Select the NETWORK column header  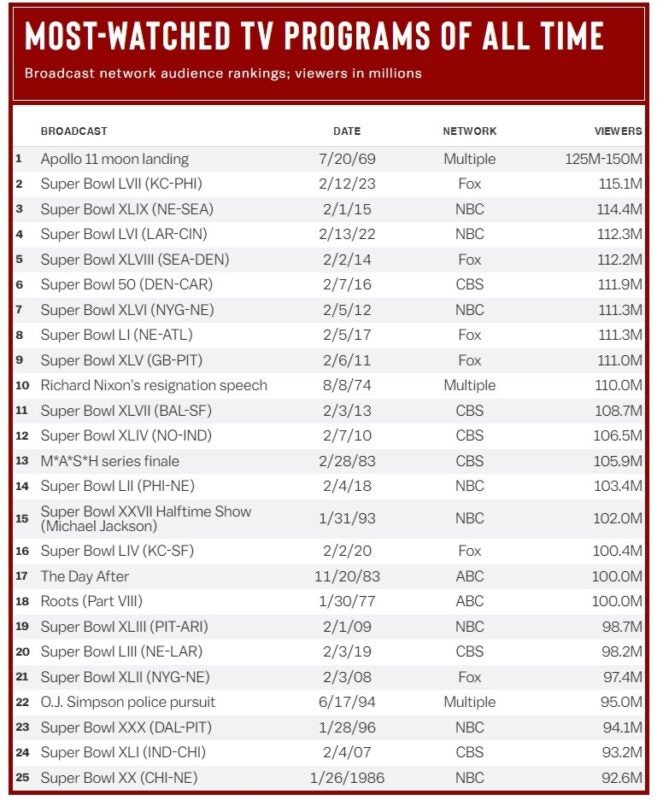469,131
